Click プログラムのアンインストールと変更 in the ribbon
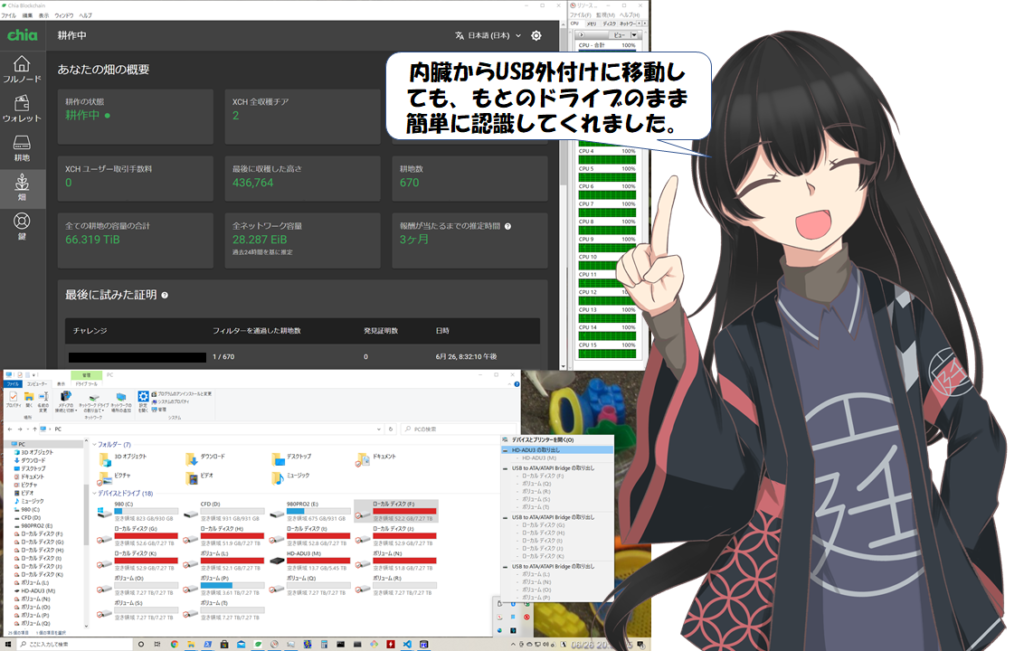The height and width of the screenshot is (651, 1024). point(182,394)
